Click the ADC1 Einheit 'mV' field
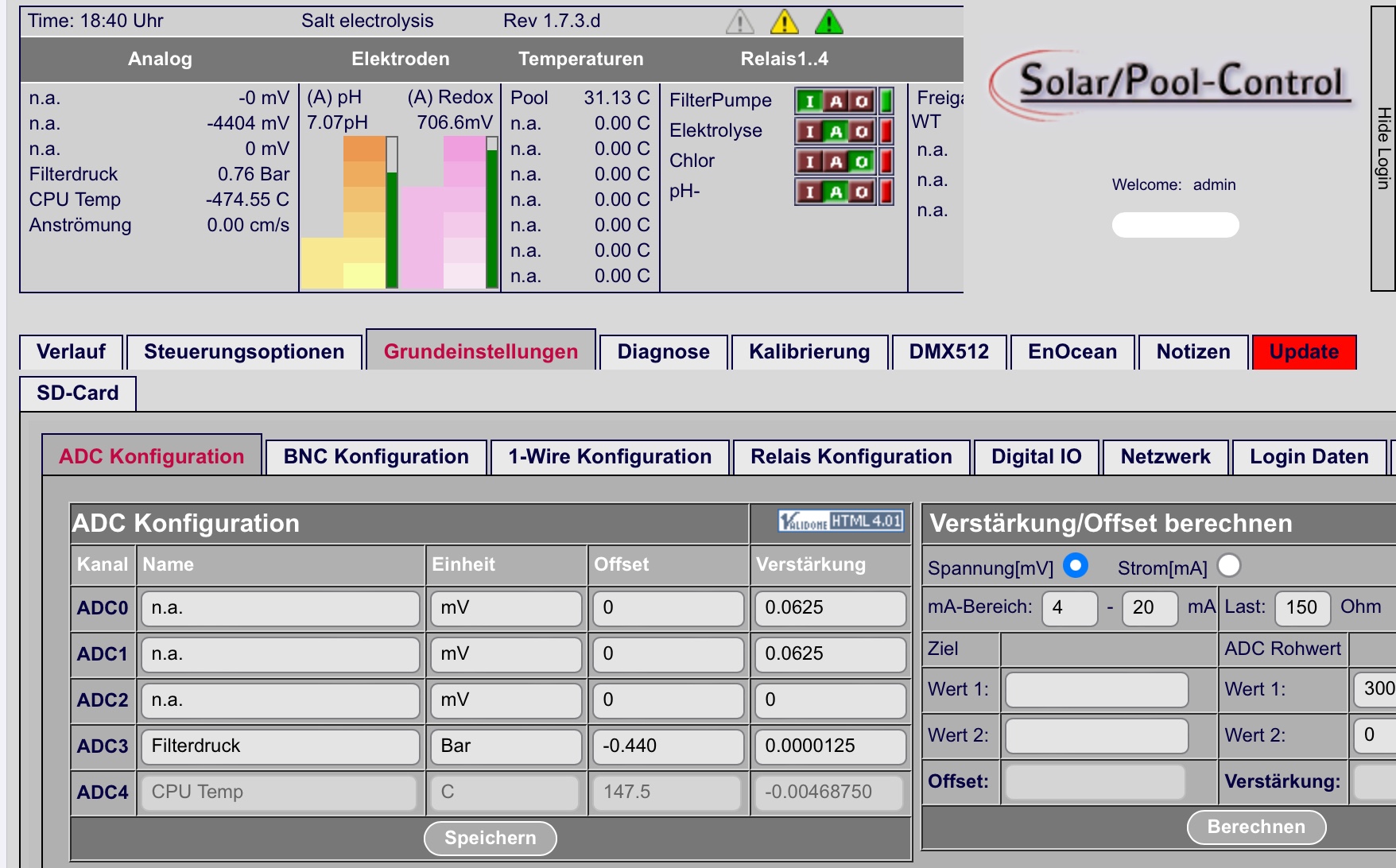The width and height of the screenshot is (1396, 868). (506, 654)
